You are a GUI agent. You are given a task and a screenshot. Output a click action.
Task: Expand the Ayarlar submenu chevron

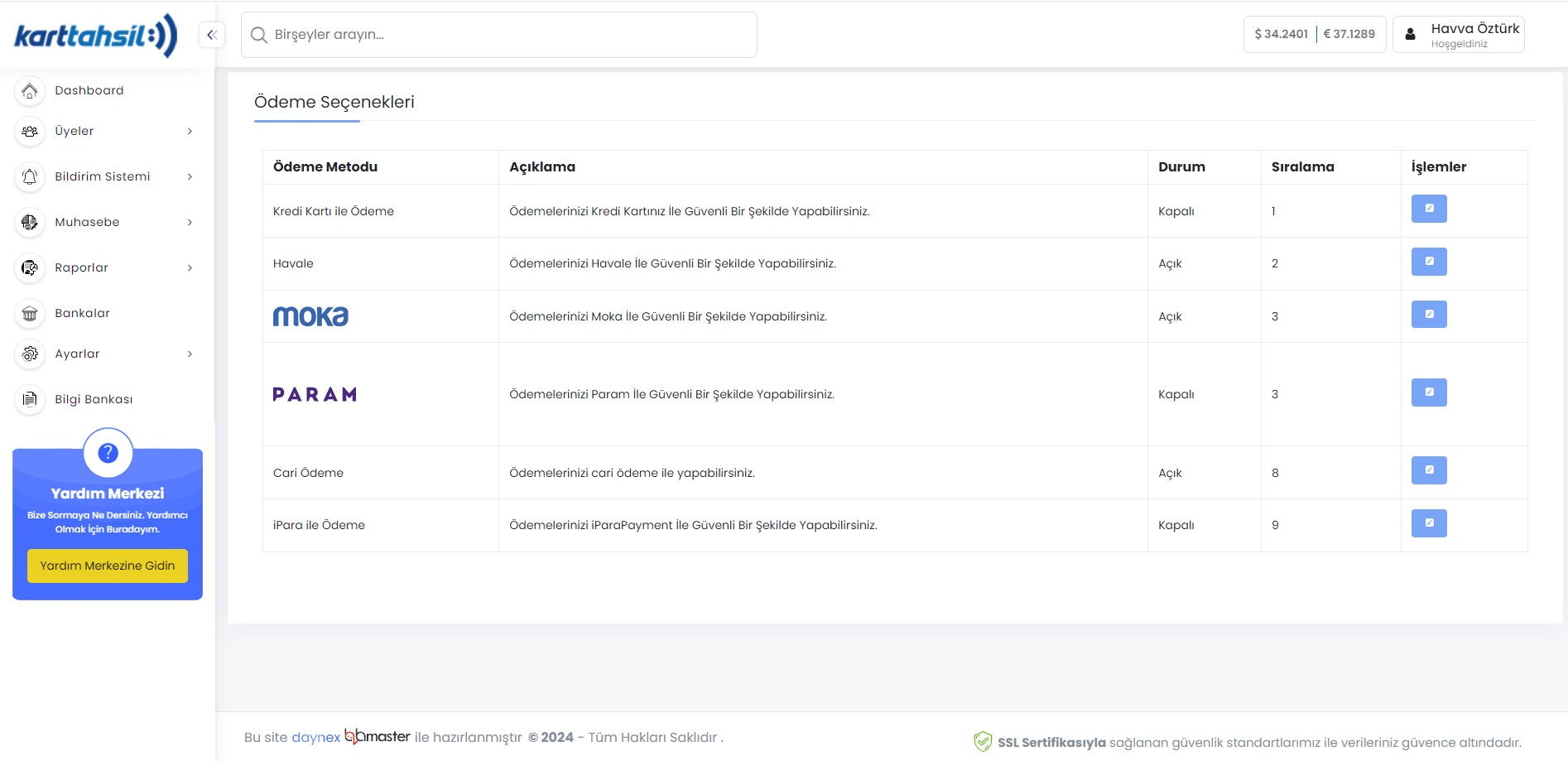(x=190, y=354)
